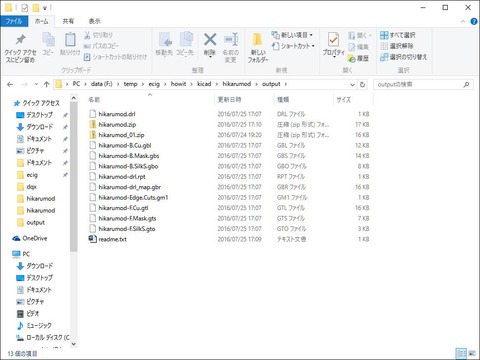Switch to the Home (ホーム) tab
Screen dimensions: 480x360
42,21
